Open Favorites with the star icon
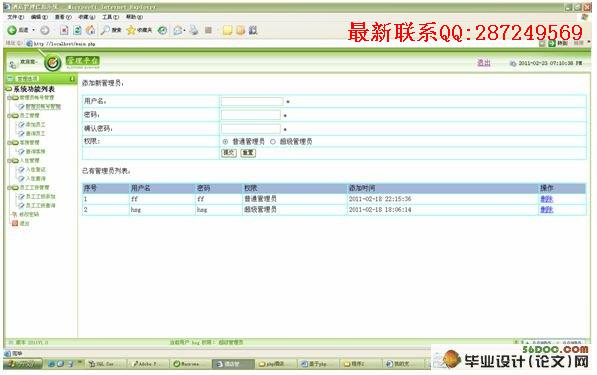 click(131, 30)
